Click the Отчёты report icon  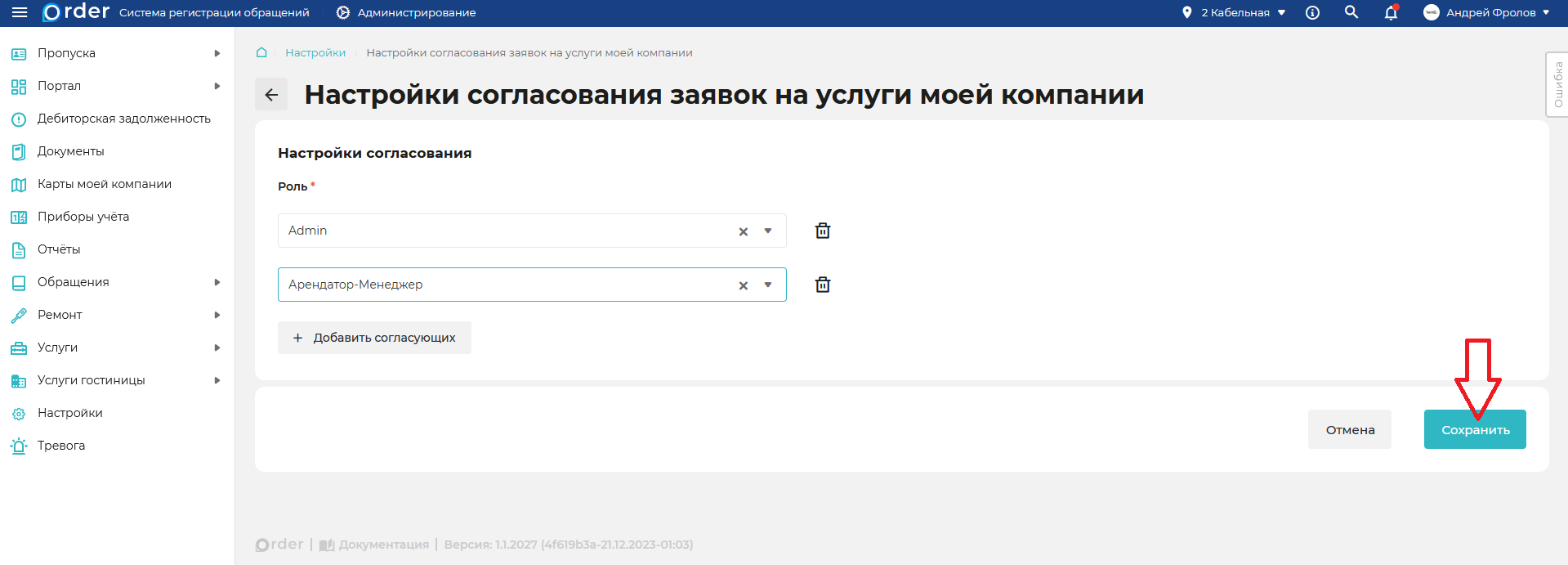pyautogui.click(x=19, y=250)
